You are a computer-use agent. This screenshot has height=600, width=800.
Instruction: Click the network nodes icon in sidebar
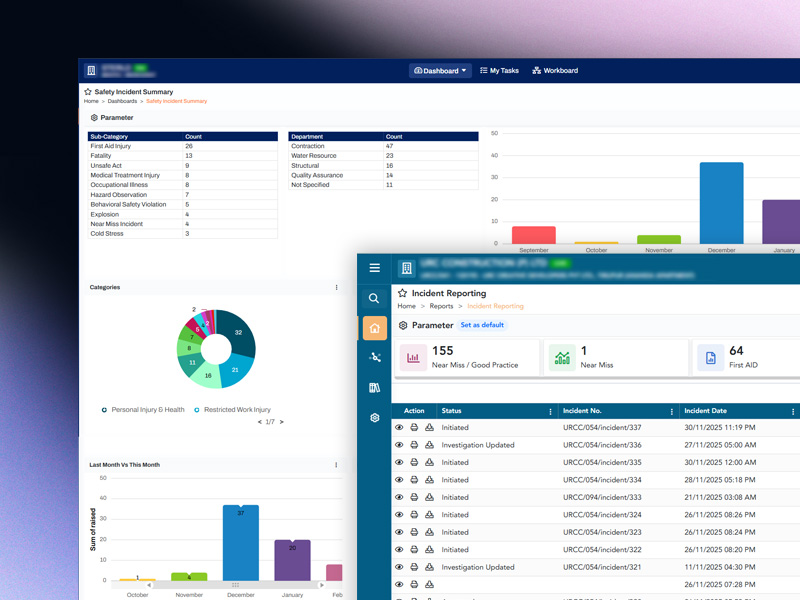point(375,357)
